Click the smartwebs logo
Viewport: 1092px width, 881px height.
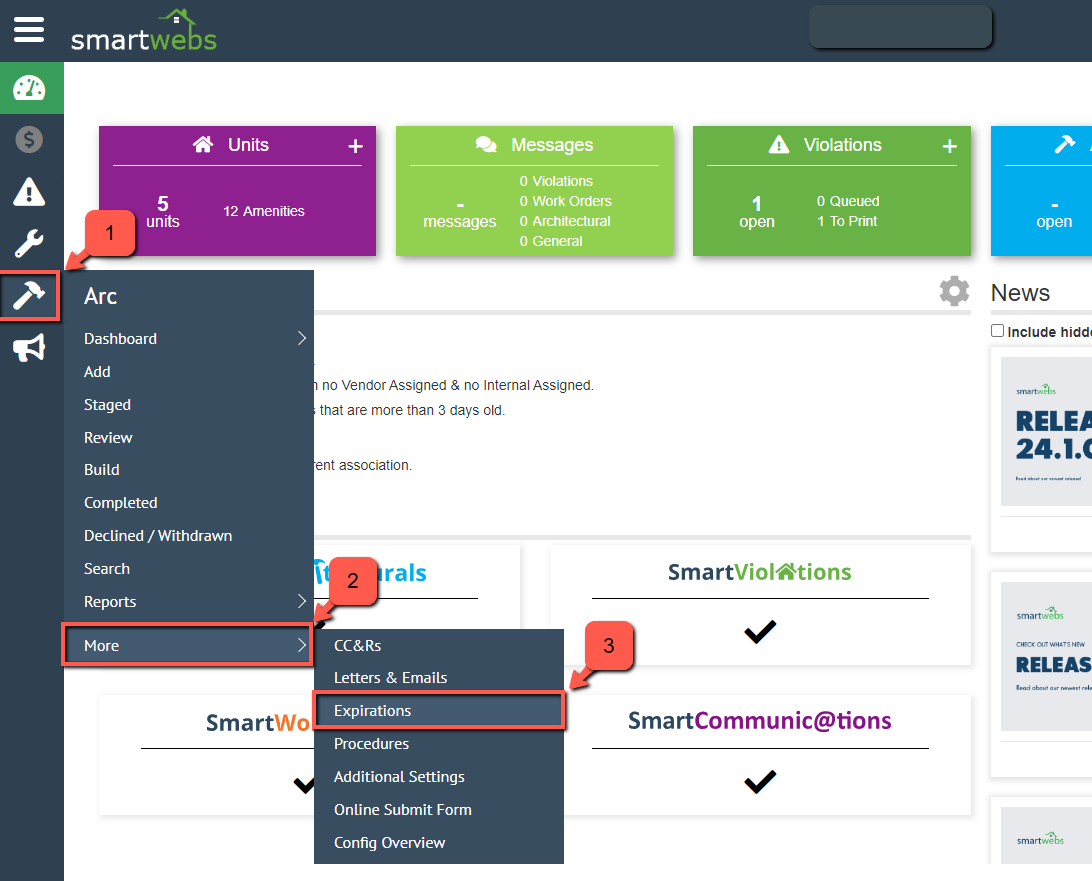pyautogui.click(x=143, y=31)
